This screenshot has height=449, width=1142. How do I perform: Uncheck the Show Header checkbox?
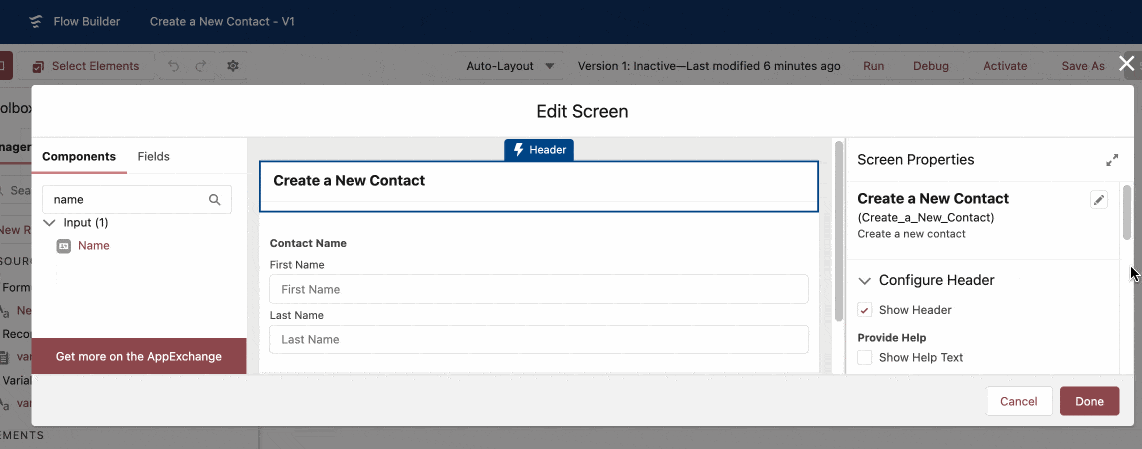tap(865, 310)
